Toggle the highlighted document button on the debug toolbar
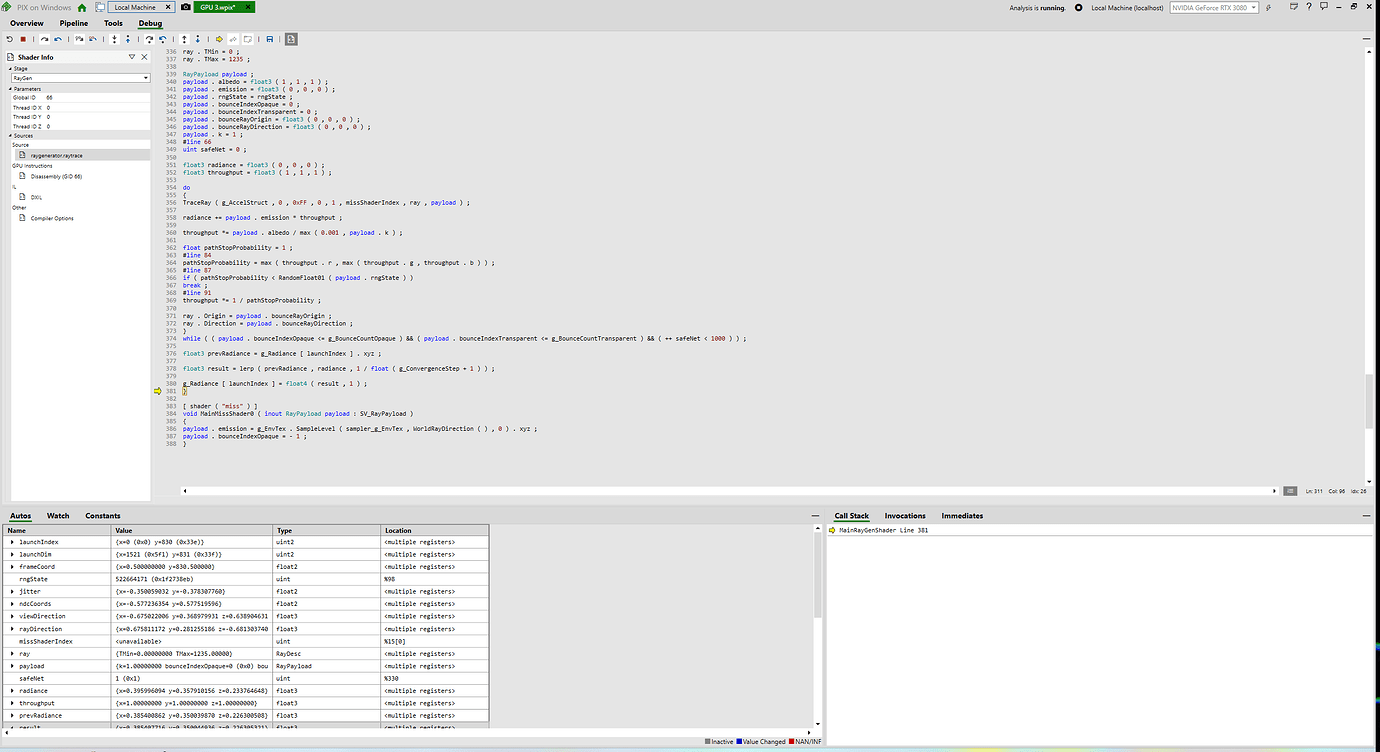 (290, 39)
